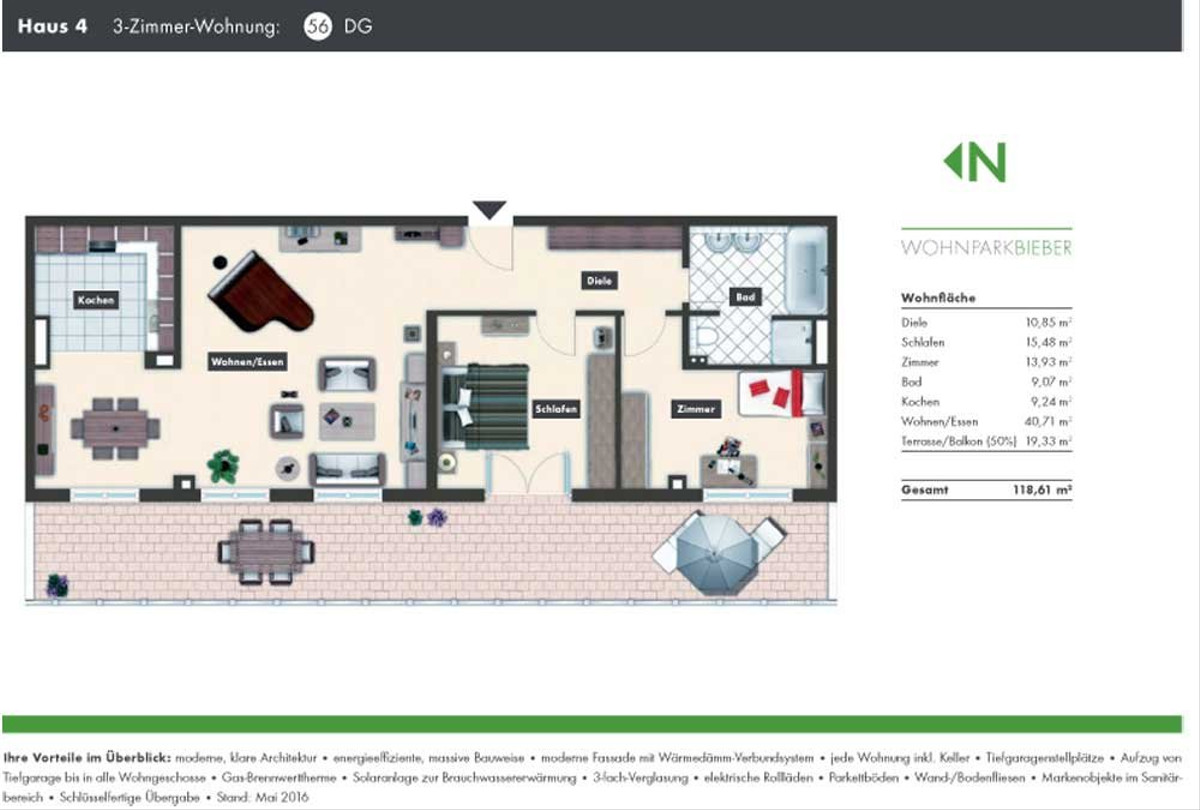
Task: Select the bathtub in the Bad room
Action: (x=806, y=268)
